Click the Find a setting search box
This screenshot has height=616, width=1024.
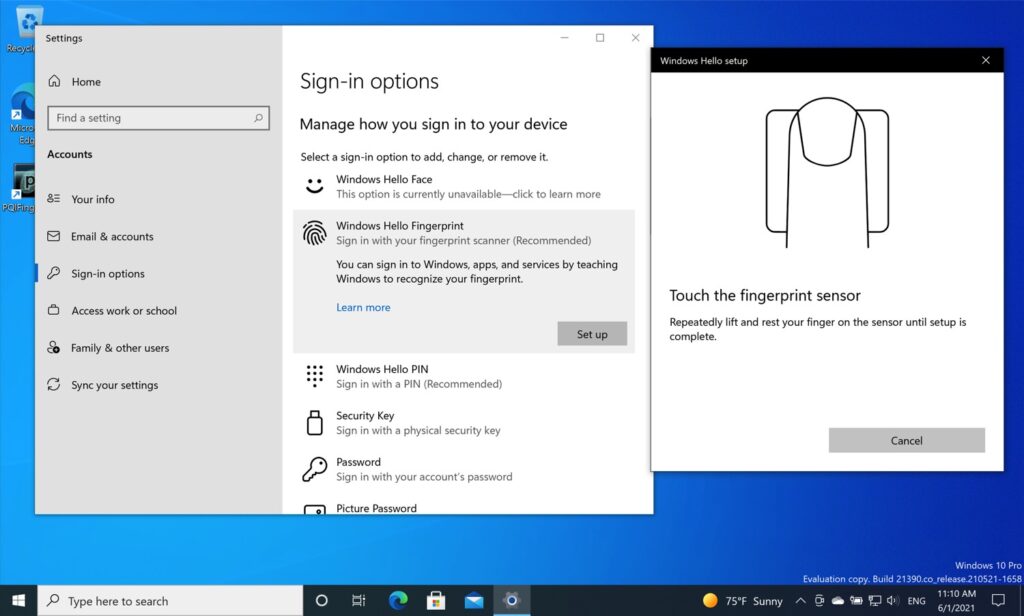coord(157,117)
